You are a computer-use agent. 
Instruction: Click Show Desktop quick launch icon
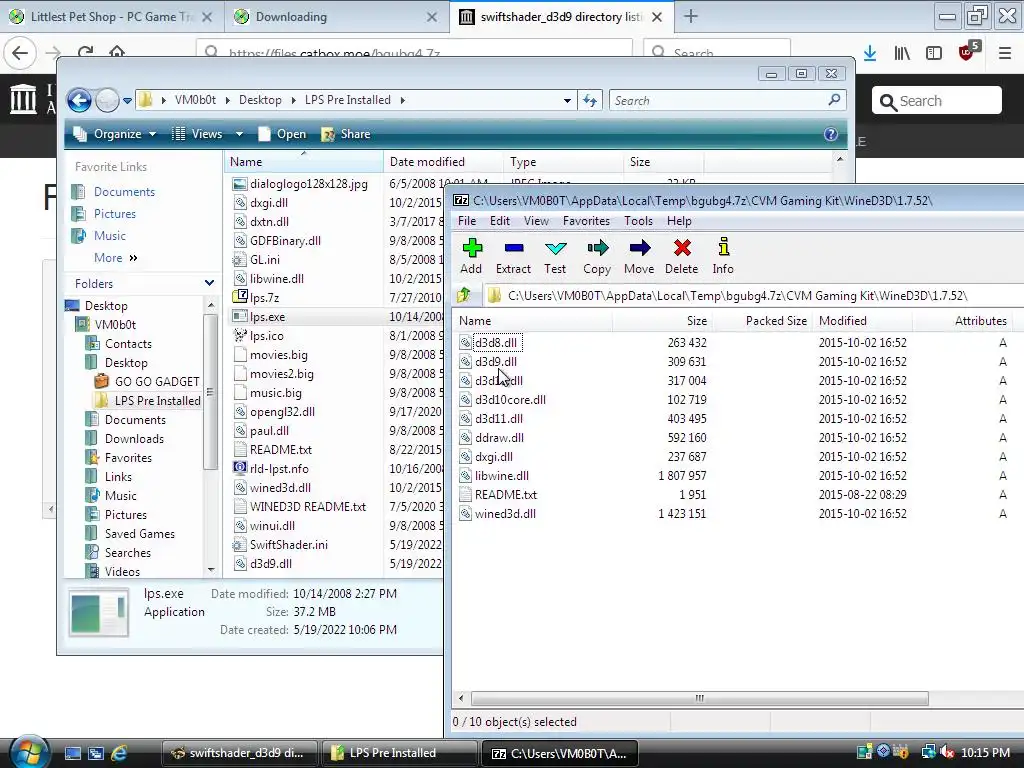coord(73,753)
